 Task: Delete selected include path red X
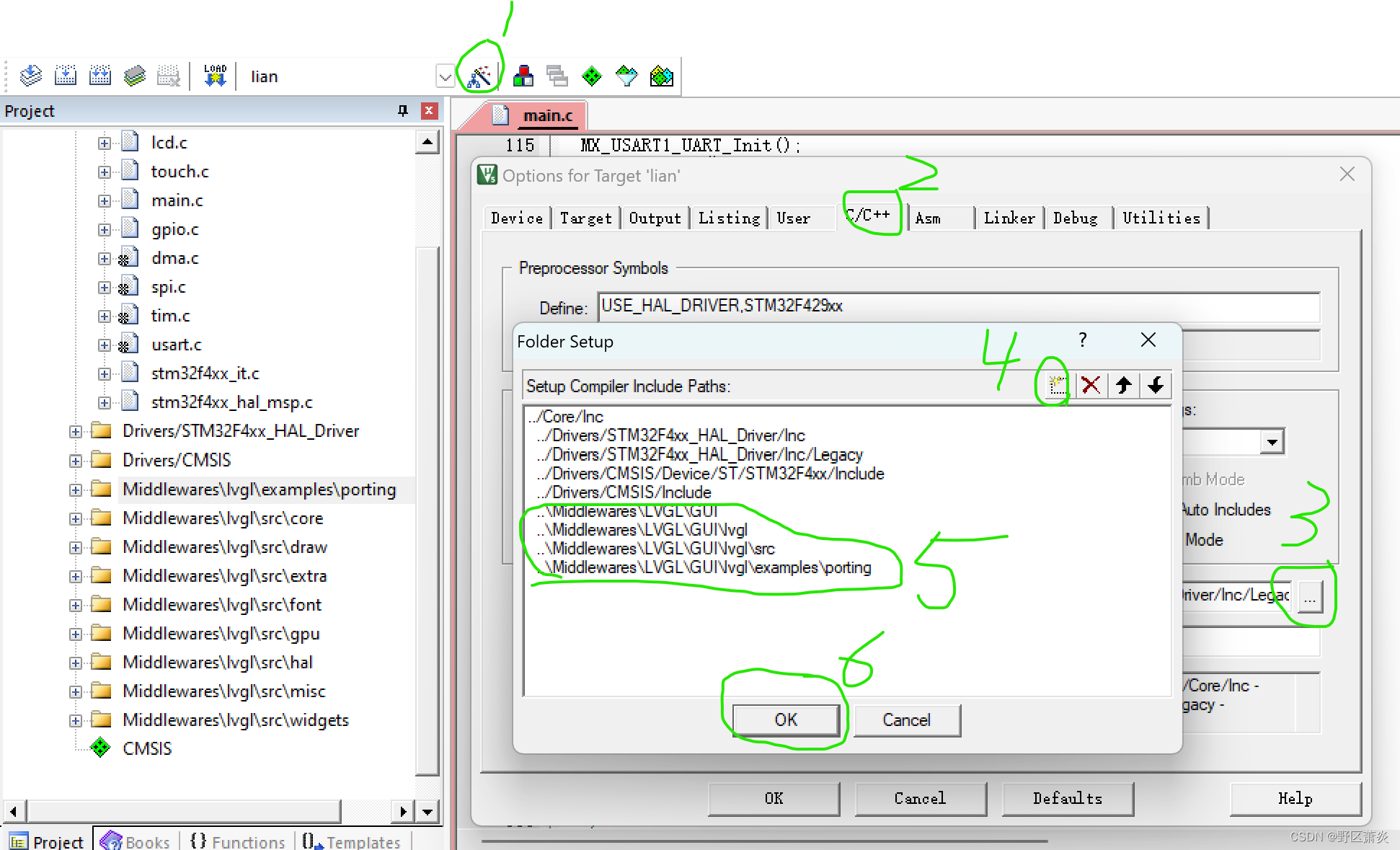click(x=1091, y=385)
